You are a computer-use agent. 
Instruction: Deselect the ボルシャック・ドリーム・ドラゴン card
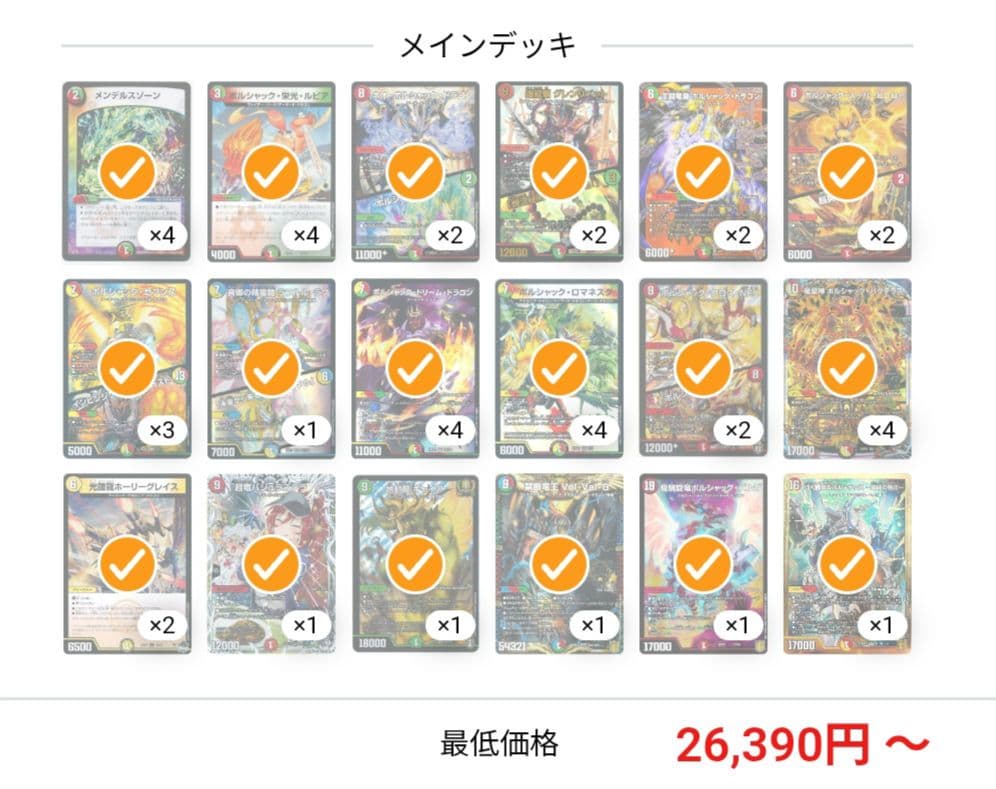[x=415, y=368]
